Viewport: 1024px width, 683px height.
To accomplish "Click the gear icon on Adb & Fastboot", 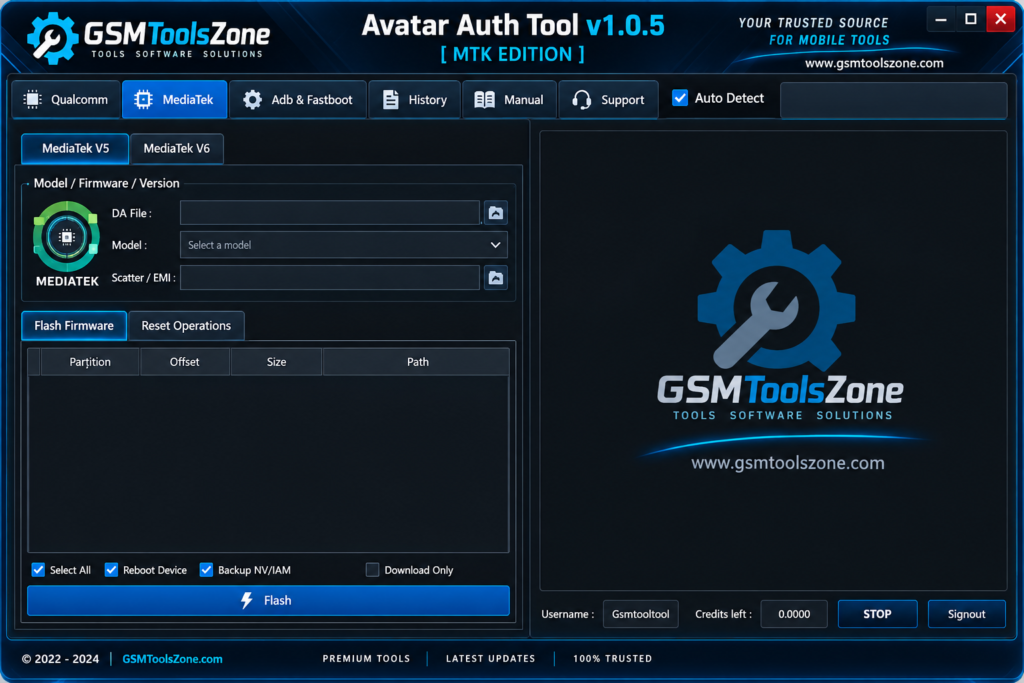I will [252, 99].
